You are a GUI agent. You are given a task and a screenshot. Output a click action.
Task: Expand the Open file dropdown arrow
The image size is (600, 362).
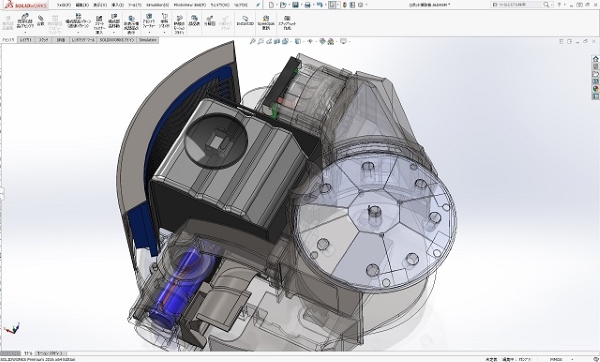(288, 5)
